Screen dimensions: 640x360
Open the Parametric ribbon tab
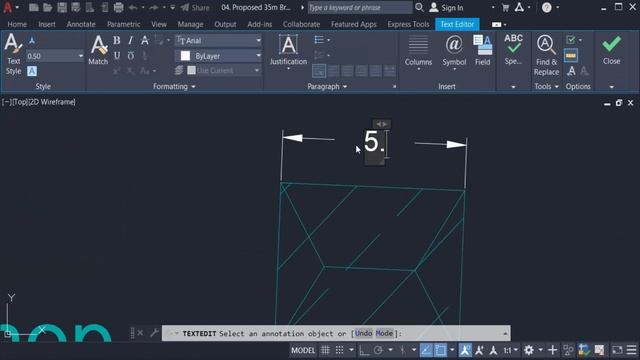(124, 24)
